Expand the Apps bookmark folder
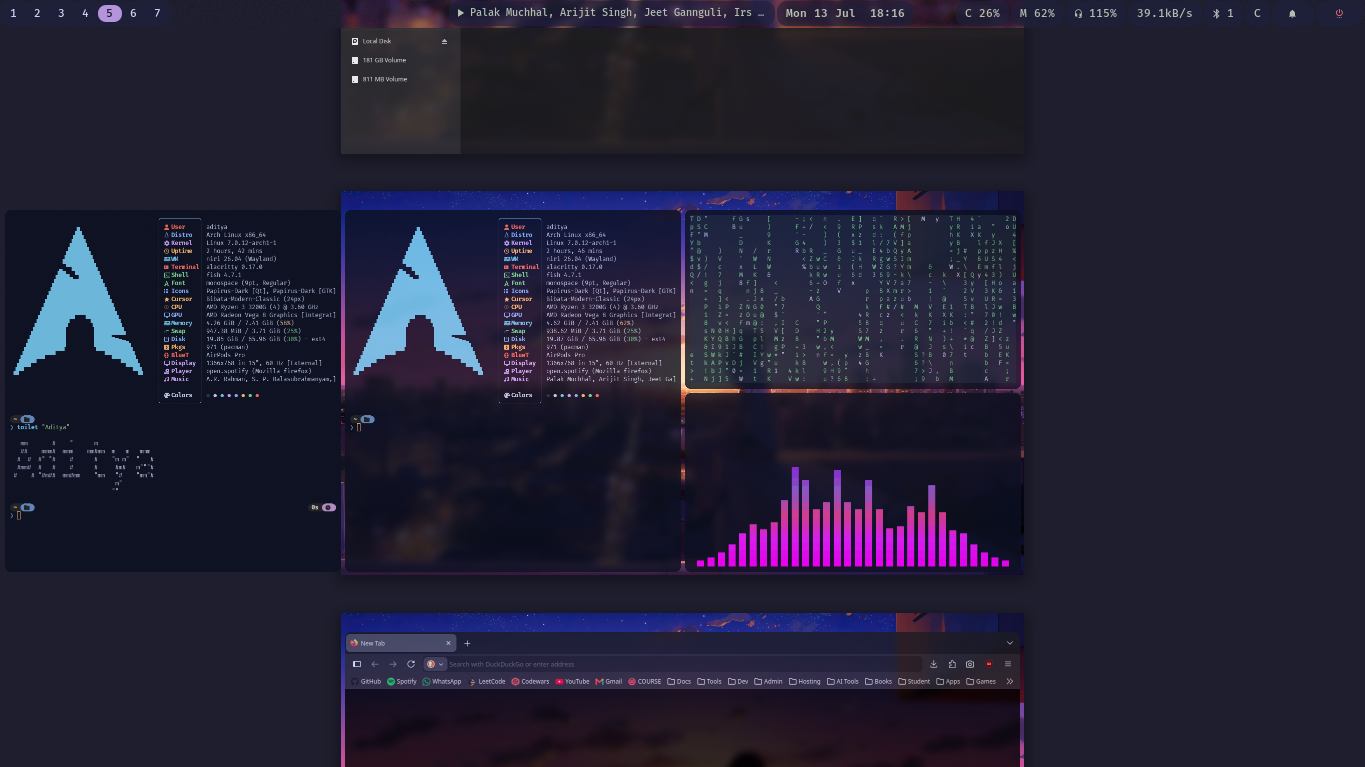The width and height of the screenshot is (1365, 767). point(948,682)
